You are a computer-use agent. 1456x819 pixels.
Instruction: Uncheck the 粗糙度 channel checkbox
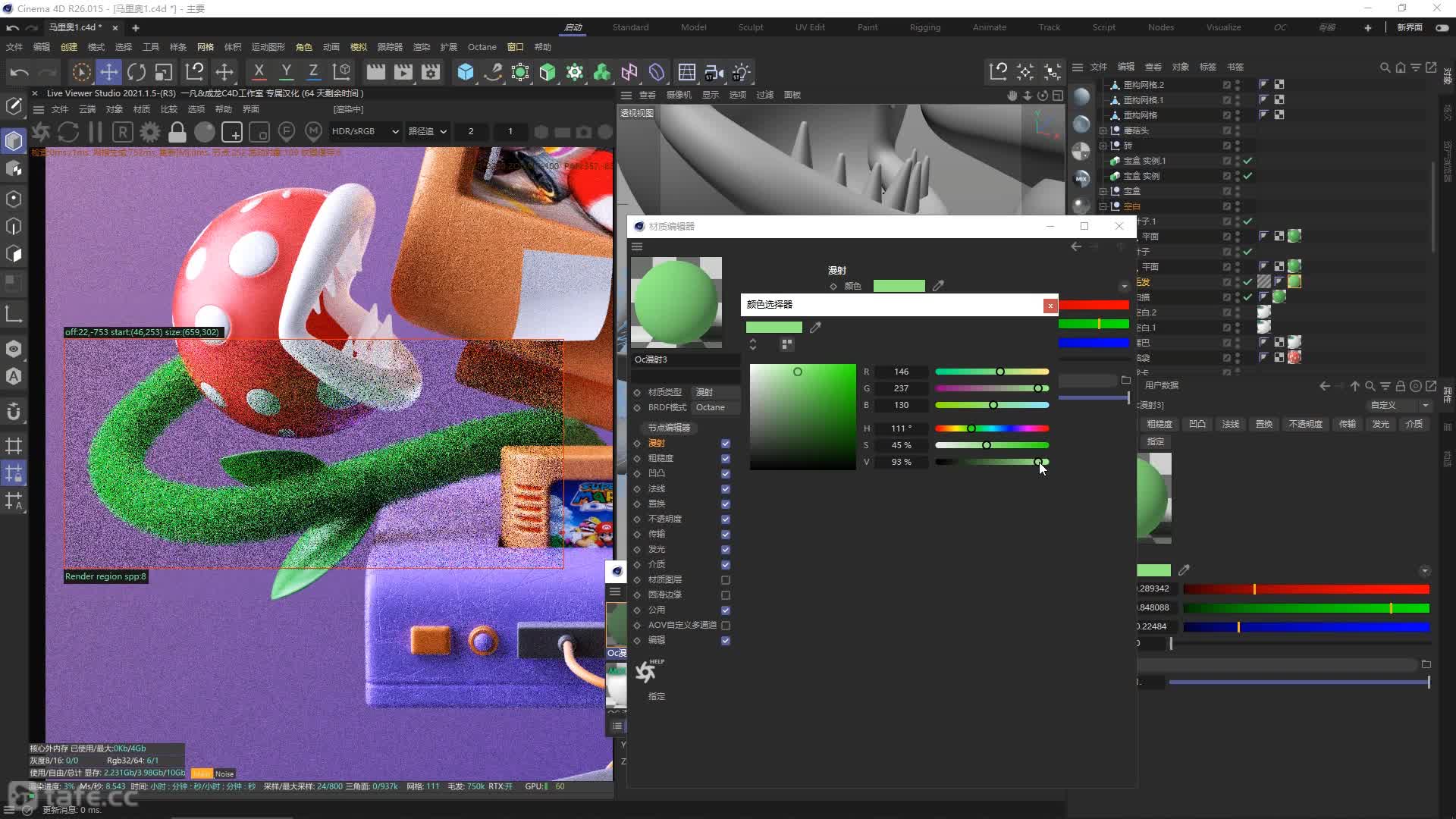point(726,459)
